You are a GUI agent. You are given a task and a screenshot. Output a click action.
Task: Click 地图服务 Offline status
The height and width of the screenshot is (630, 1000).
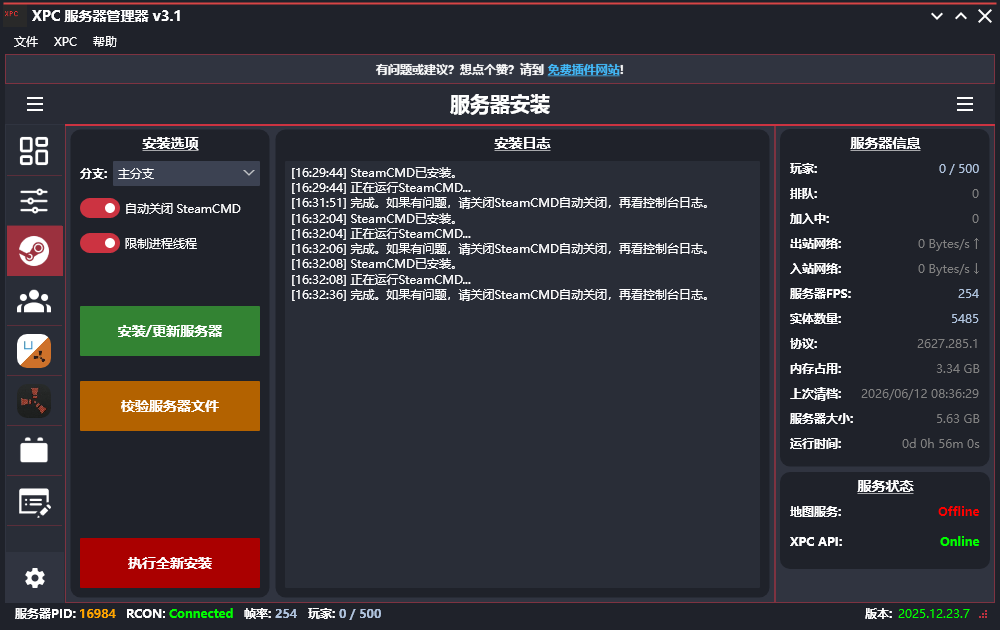tap(959, 511)
